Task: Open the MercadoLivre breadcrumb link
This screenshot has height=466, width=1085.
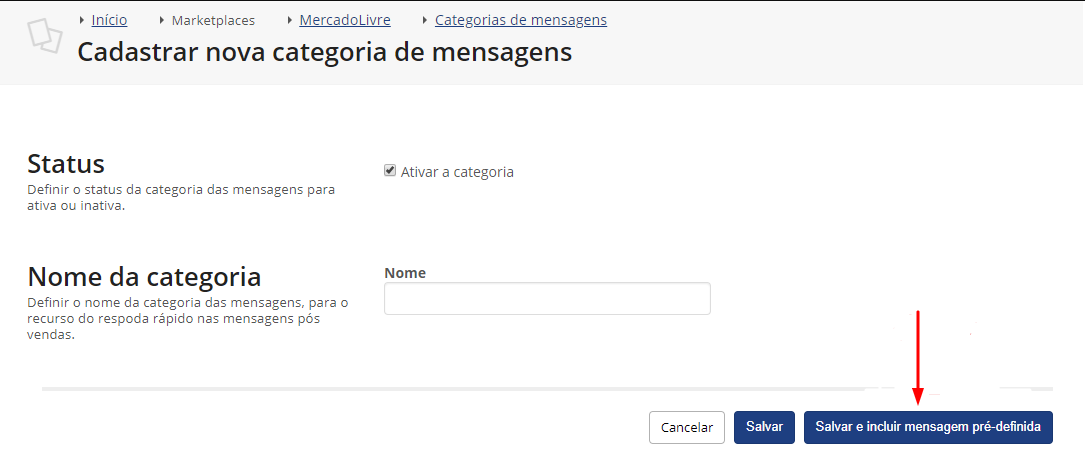Action: 345,21
